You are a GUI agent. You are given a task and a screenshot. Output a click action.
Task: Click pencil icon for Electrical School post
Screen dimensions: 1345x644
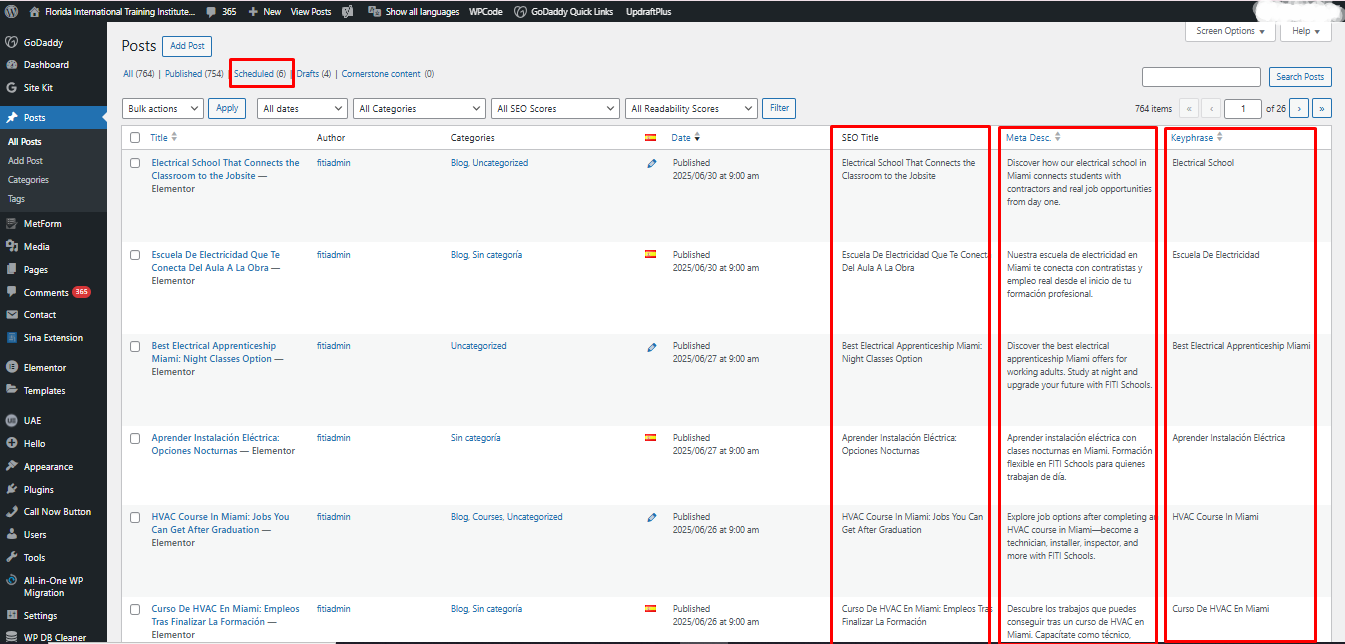(652, 164)
